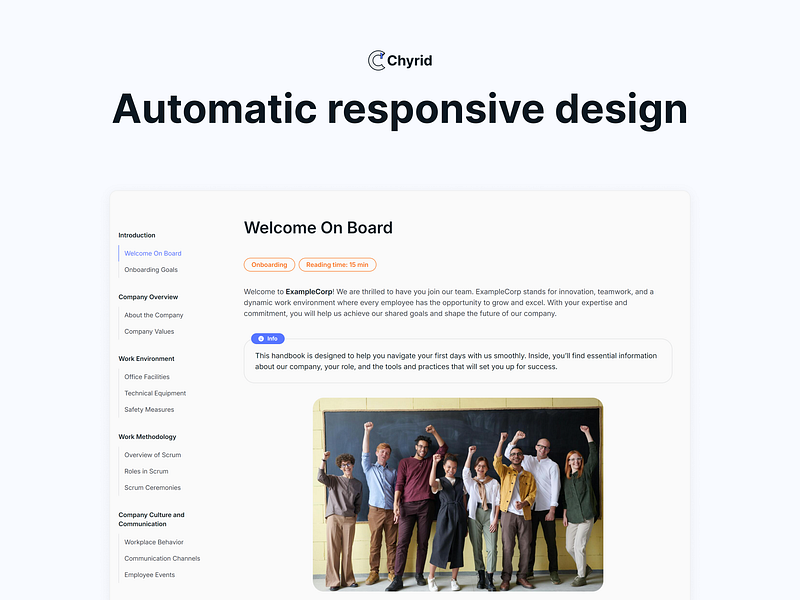Click the Onboarding tag pill
Screen dimensions: 800x600
point(269,265)
